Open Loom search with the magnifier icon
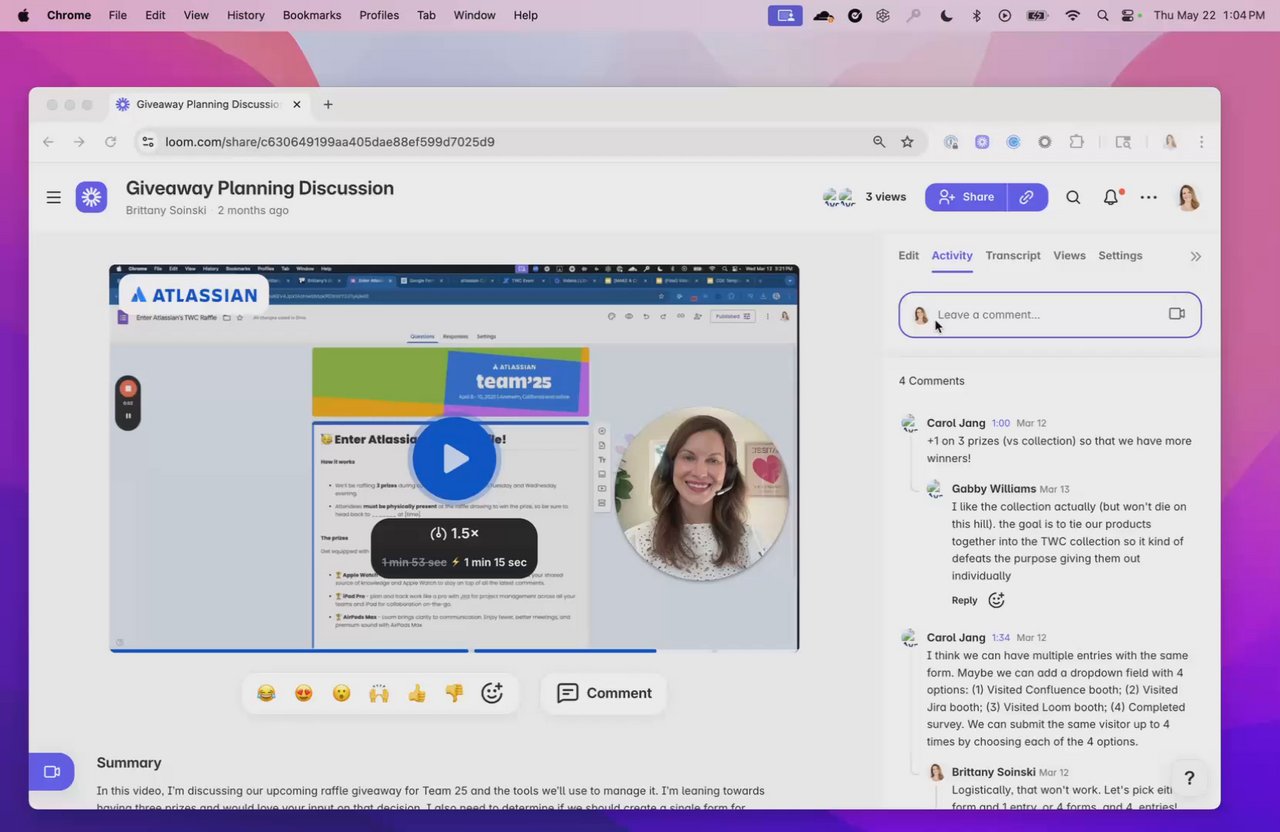Image resolution: width=1280 pixels, height=832 pixels. pos(1073,197)
